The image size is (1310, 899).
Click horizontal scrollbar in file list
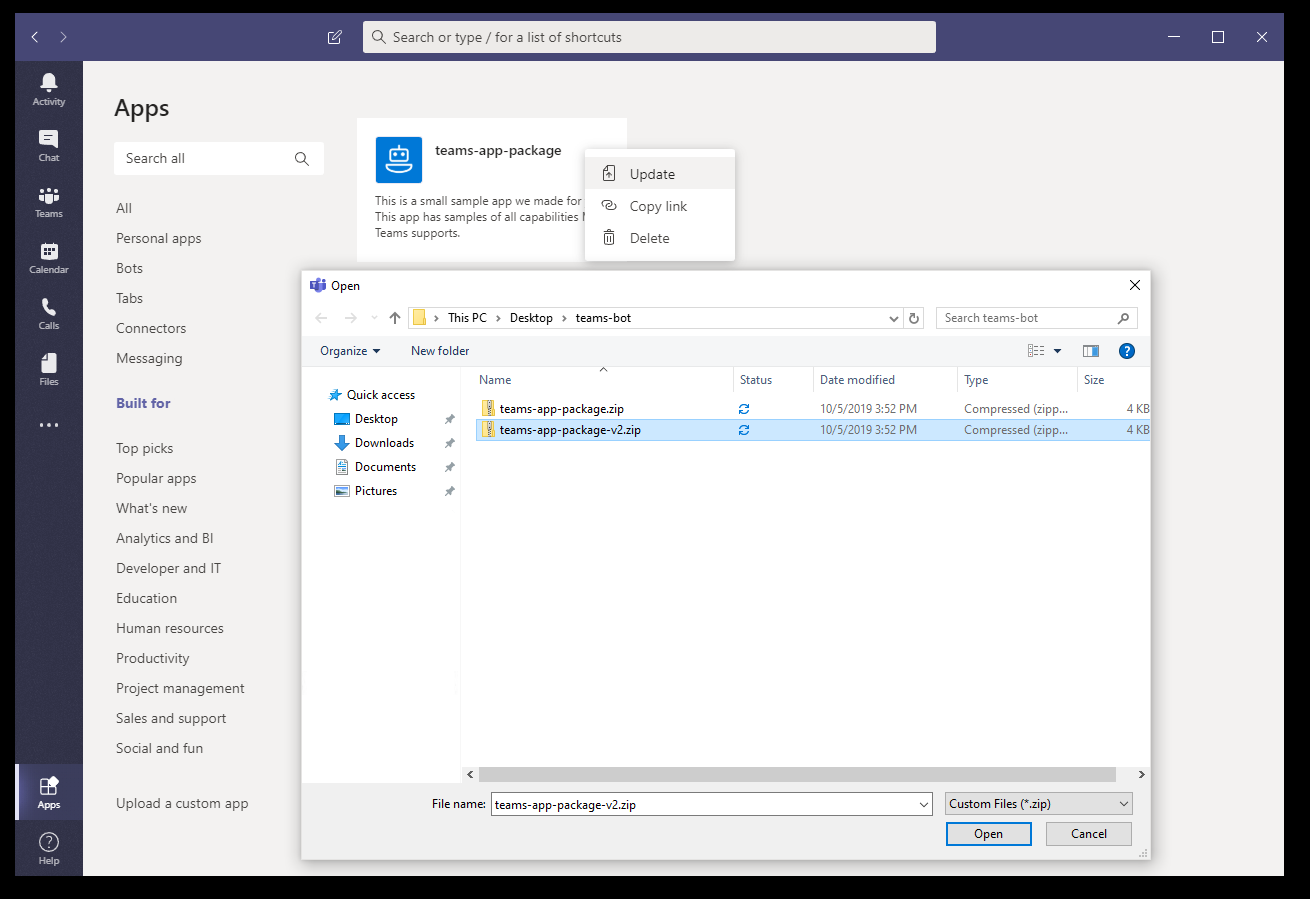pos(797,774)
